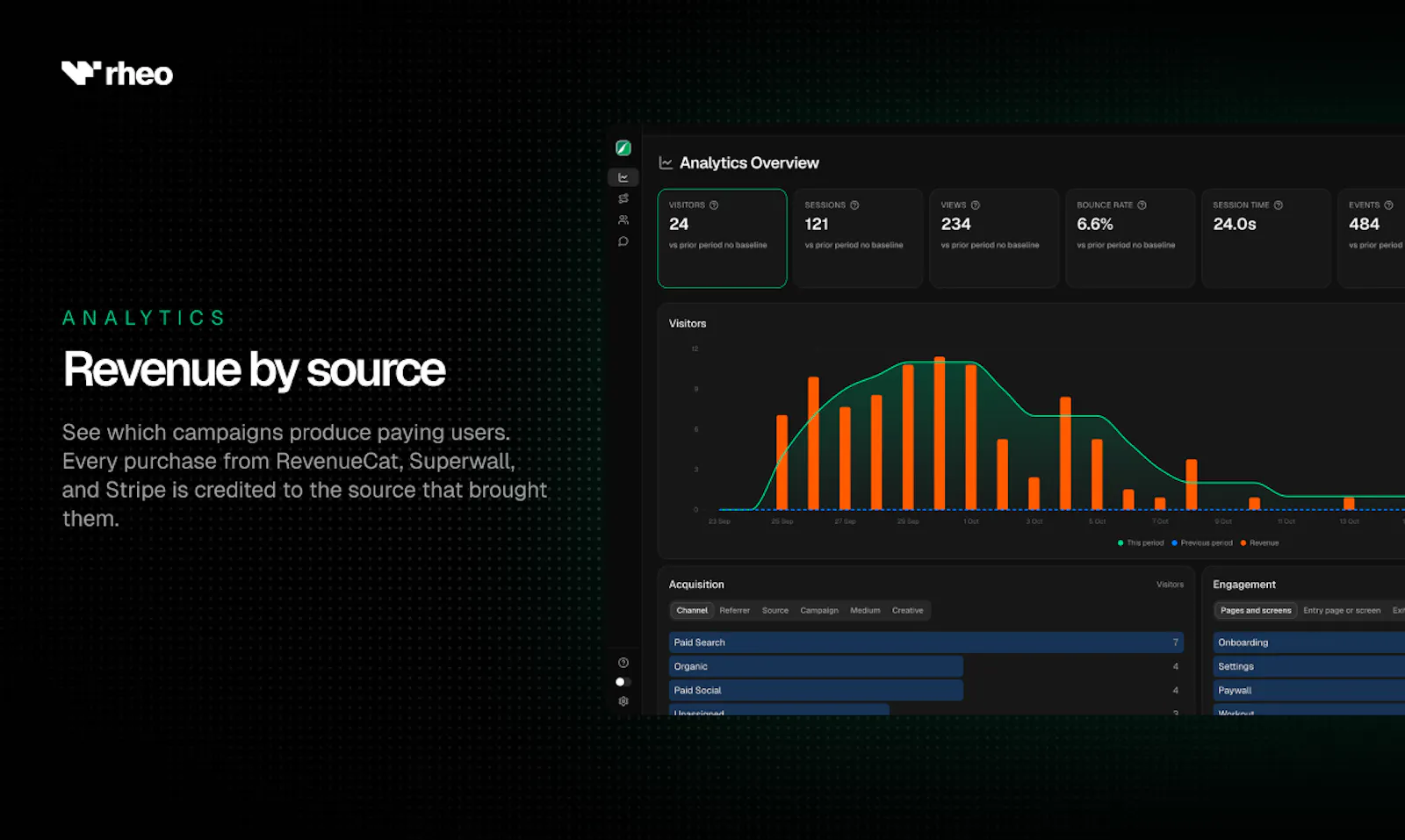This screenshot has height=840, width=1405.
Task: Select the Sessions metric card
Action: [858, 239]
